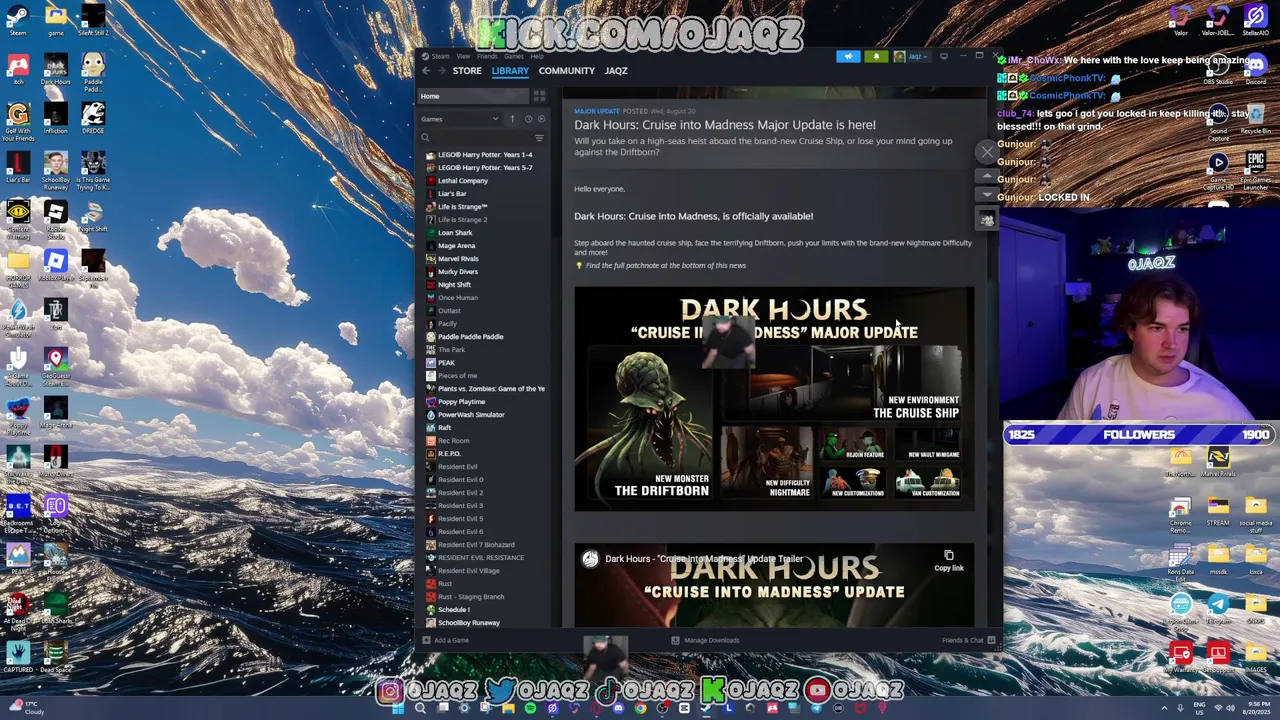Go back with Steam's back arrow

[x=426, y=71]
